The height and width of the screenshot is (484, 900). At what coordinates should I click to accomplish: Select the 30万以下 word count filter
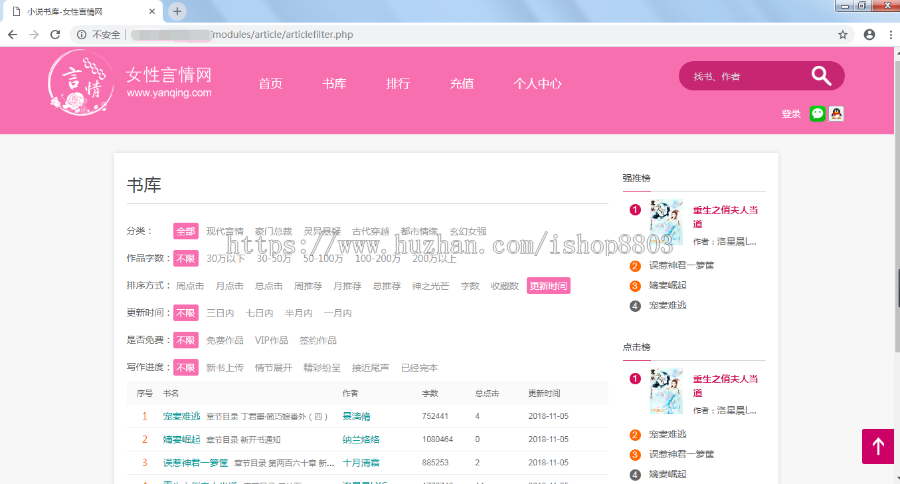(225, 258)
